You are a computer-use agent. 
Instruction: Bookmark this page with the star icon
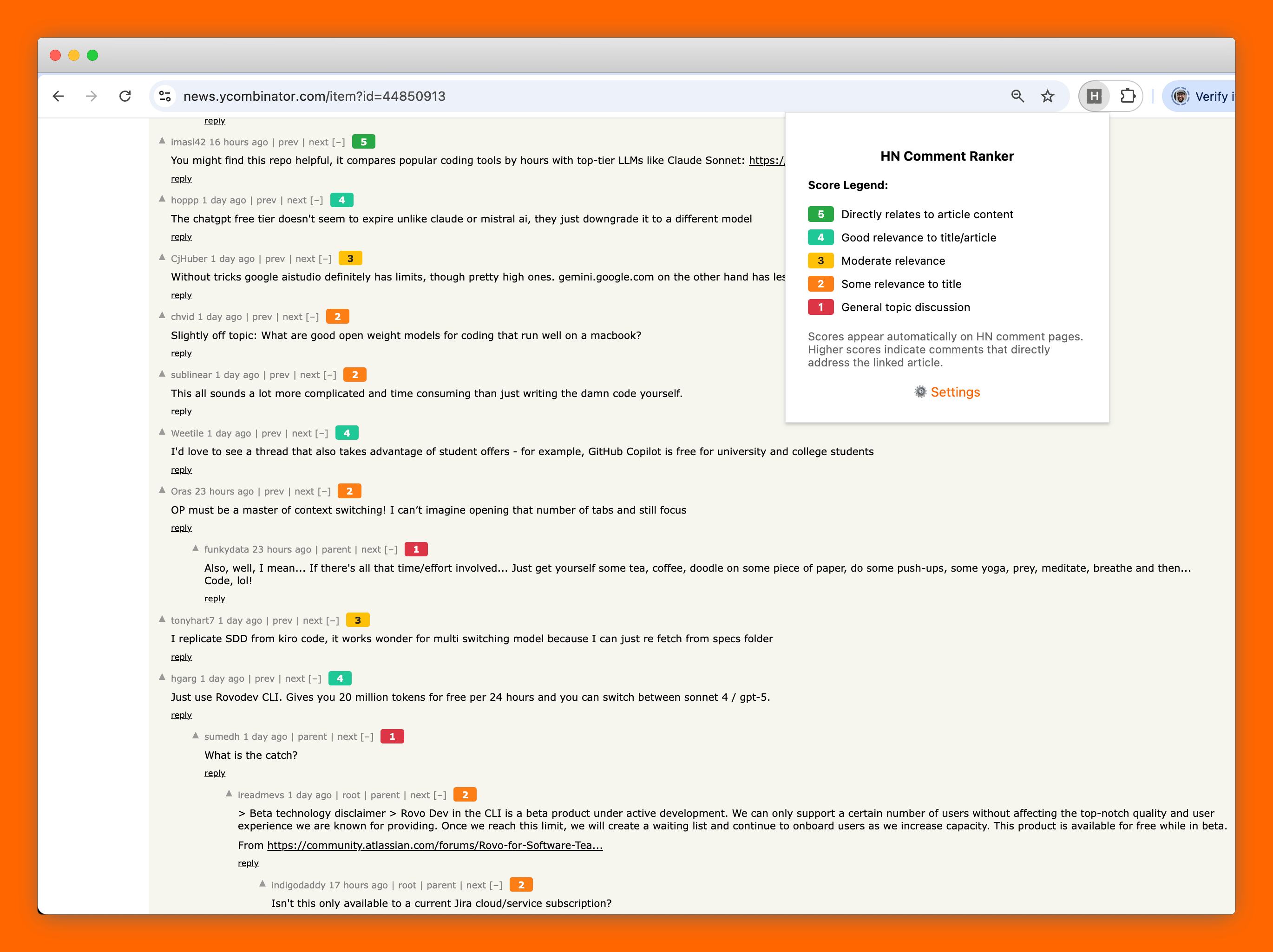[1047, 96]
